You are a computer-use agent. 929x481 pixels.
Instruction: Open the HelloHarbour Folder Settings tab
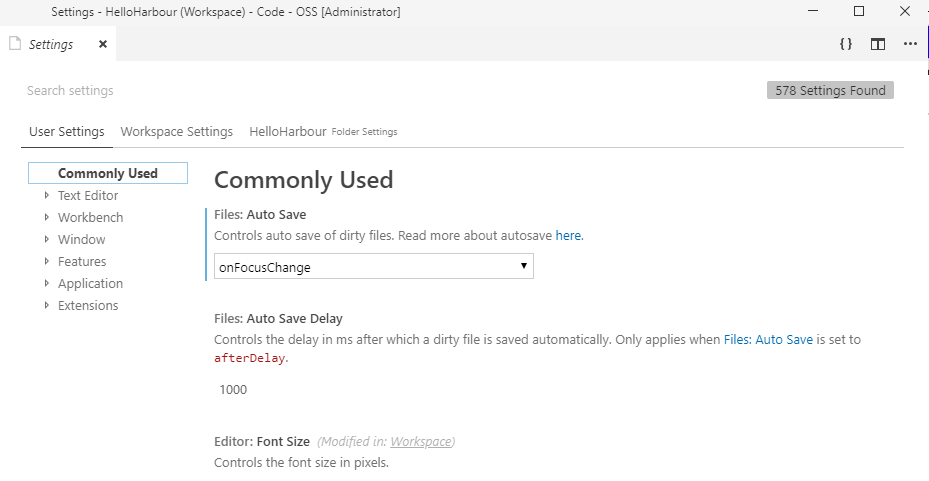(323, 132)
